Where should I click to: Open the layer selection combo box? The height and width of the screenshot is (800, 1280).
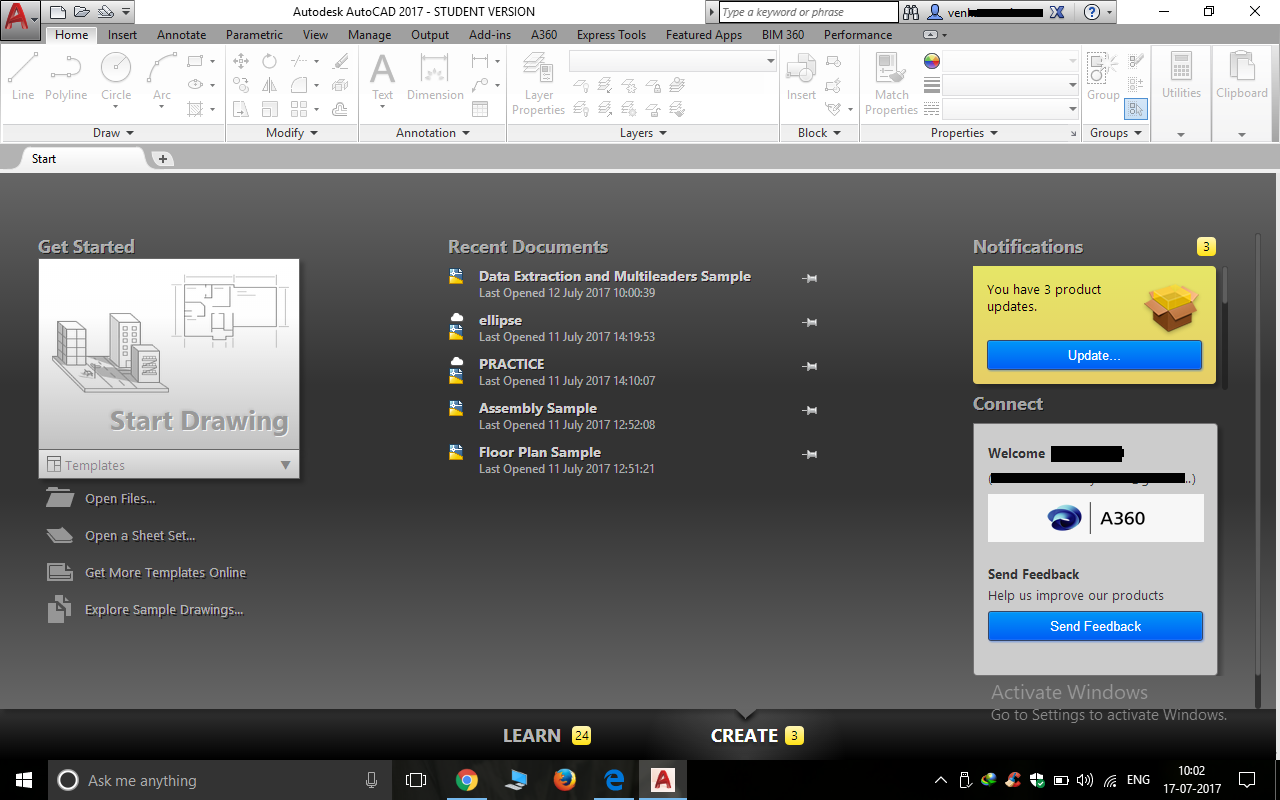click(x=673, y=61)
